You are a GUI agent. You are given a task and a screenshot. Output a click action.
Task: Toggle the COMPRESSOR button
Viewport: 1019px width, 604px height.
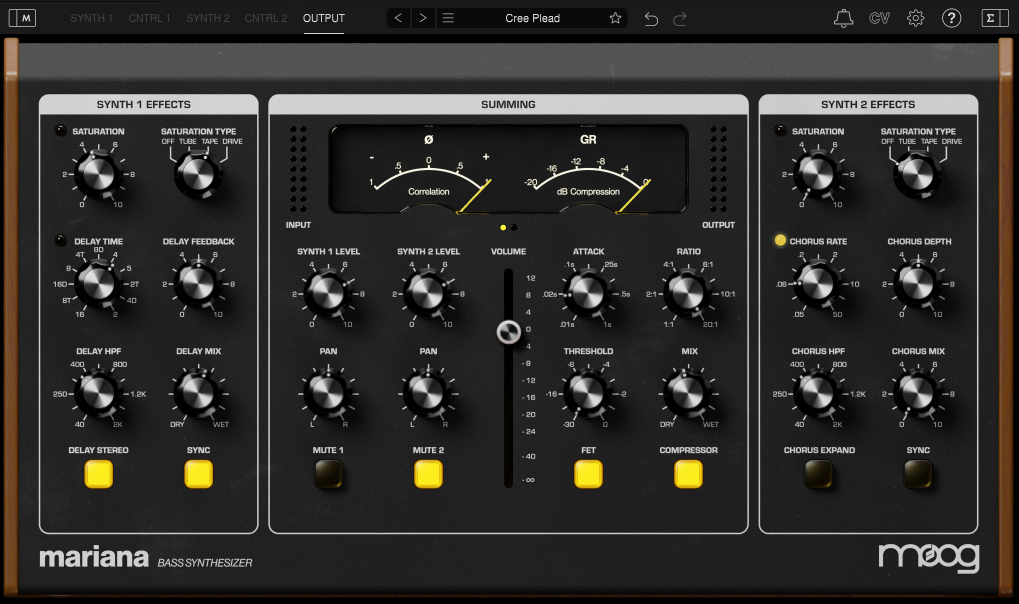click(688, 474)
